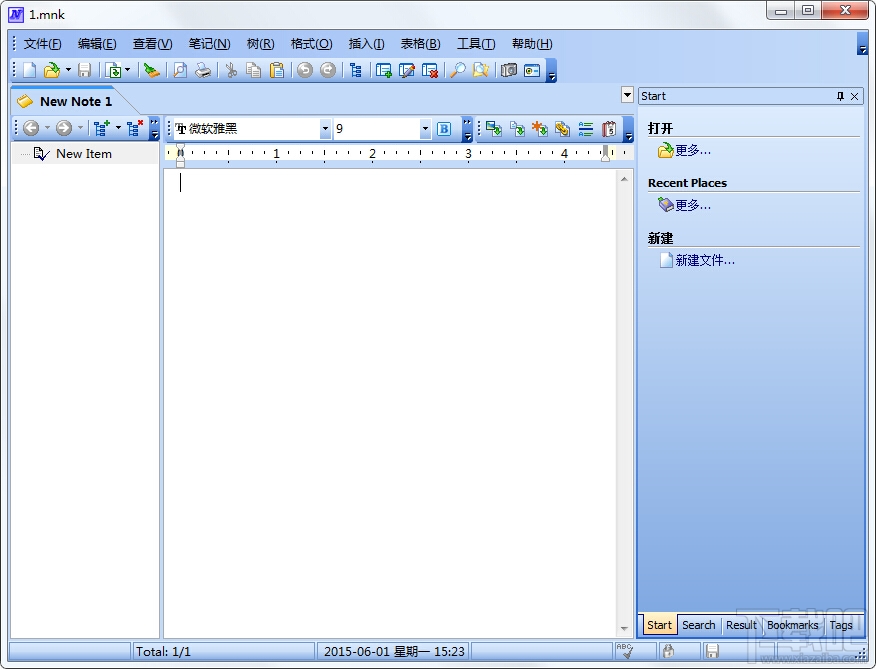Screen dimensions: 876x669
Task: Toggle bold formatting with the B button
Action: (x=444, y=129)
